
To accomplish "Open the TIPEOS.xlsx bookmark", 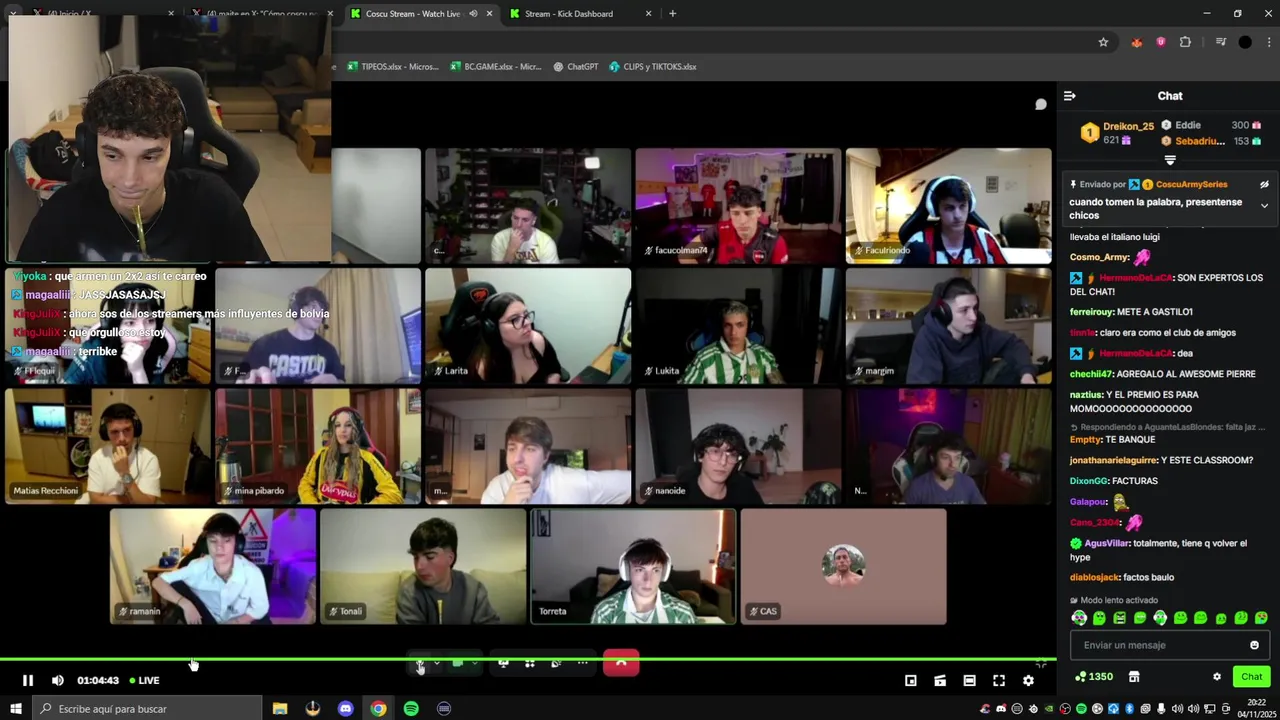I will (393, 67).
